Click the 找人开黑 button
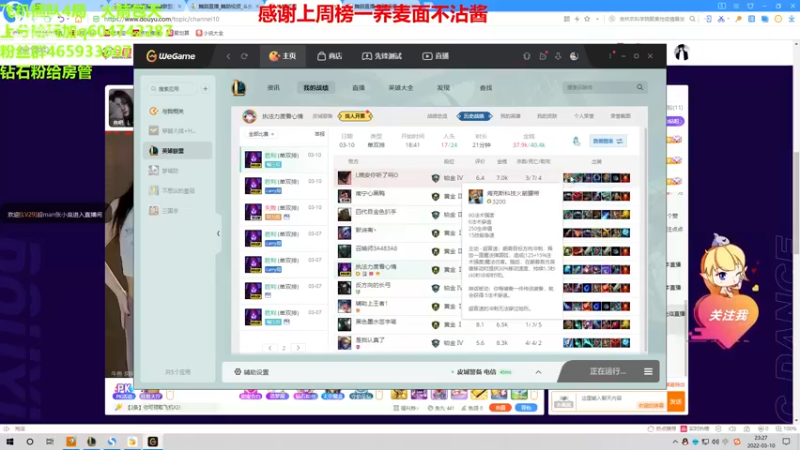The image size is (800, 450). pyautogui.click(x=355, y=116)
